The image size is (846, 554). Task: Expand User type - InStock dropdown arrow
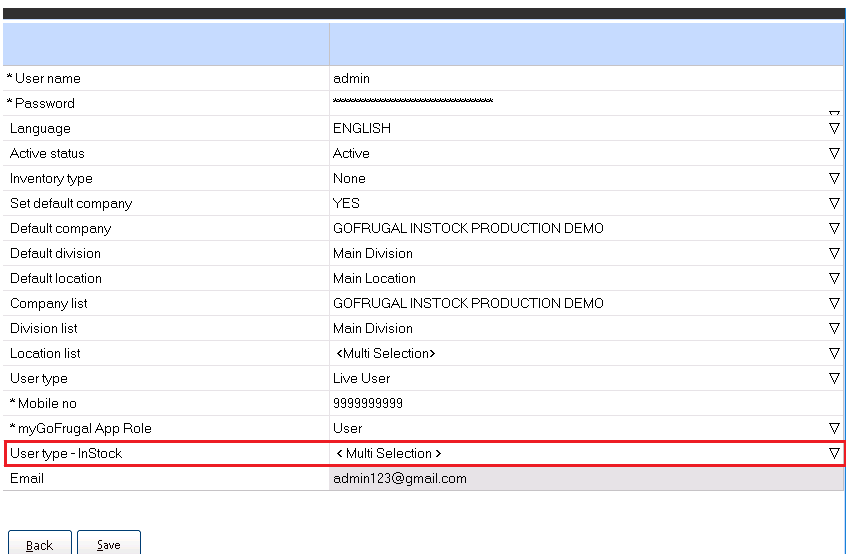pos(834,453)
